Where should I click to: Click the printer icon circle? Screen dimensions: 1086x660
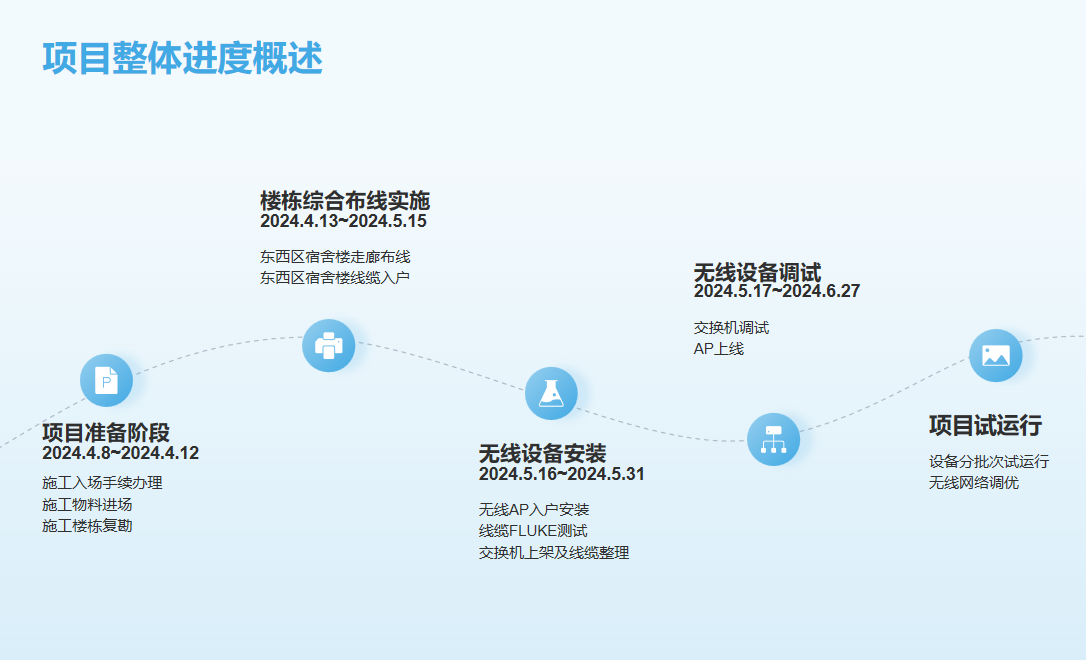[x=329, y=345]
